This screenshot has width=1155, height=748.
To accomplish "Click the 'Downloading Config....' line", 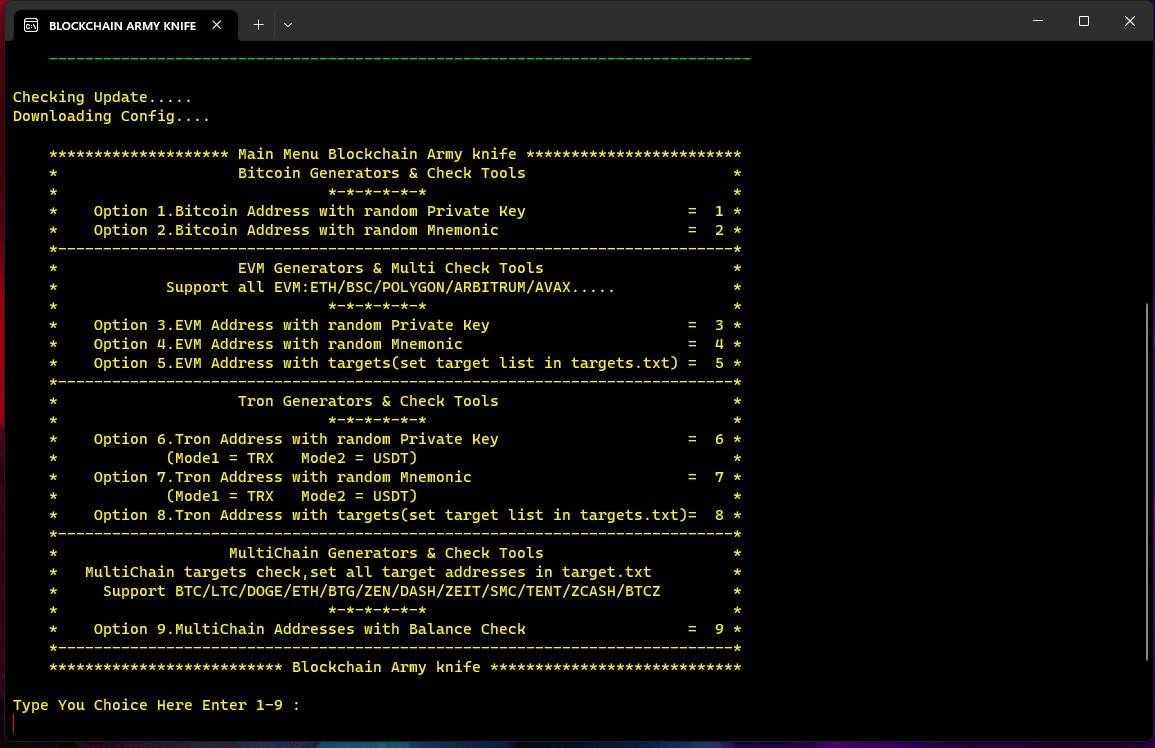I will pyautogui.click(x=111, y=116).
